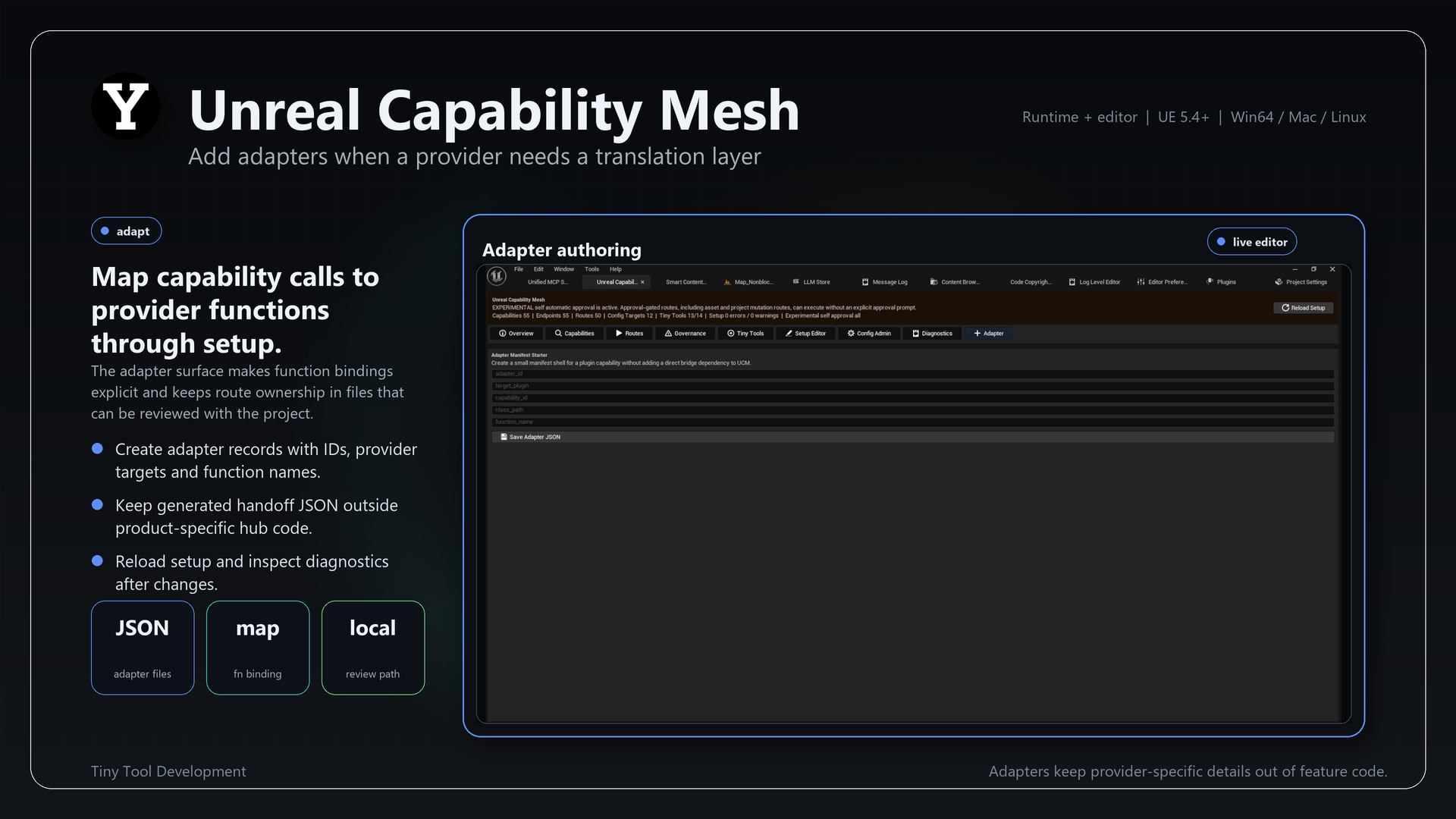Open Tiny Tools via its circle icon
This screenshot has height=819, width=1456.
click(731, 334)
